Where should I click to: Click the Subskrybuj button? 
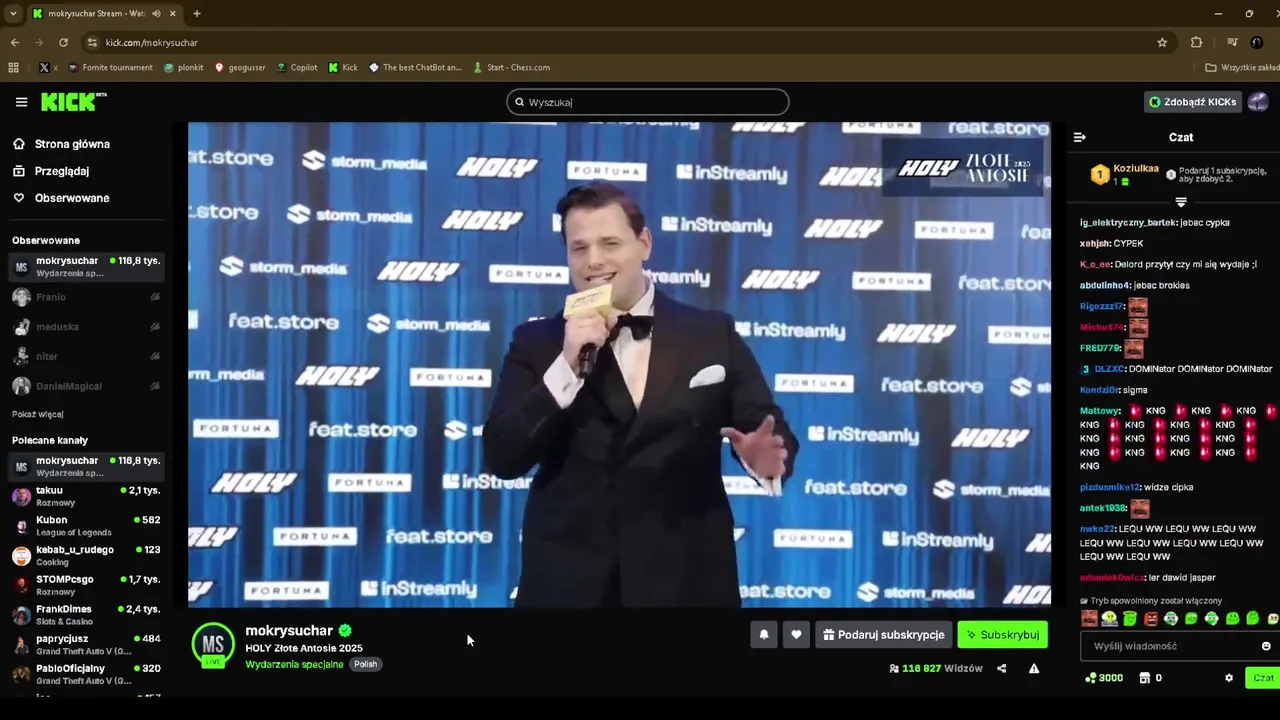tap(1002, 635)
